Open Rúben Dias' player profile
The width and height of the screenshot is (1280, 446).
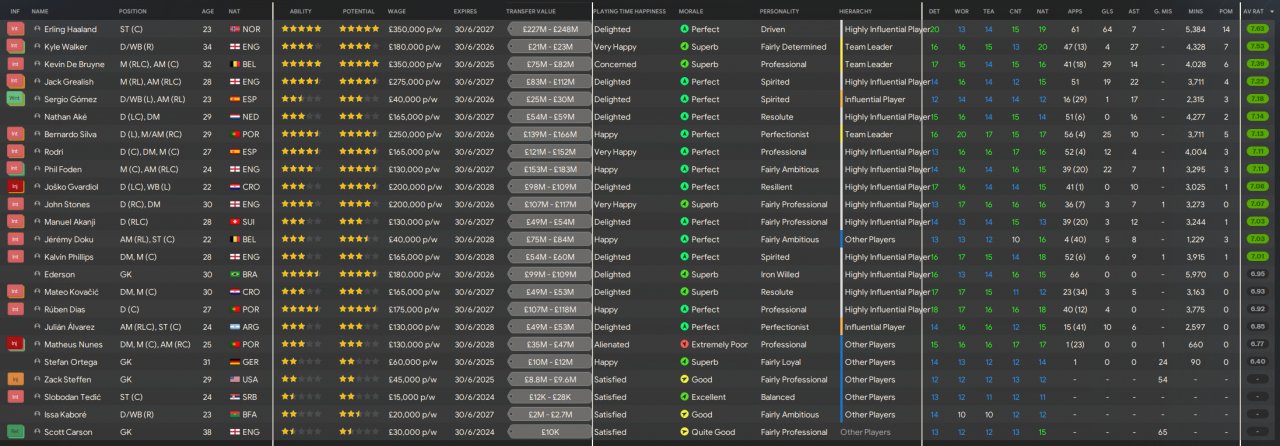pos(66,309)
